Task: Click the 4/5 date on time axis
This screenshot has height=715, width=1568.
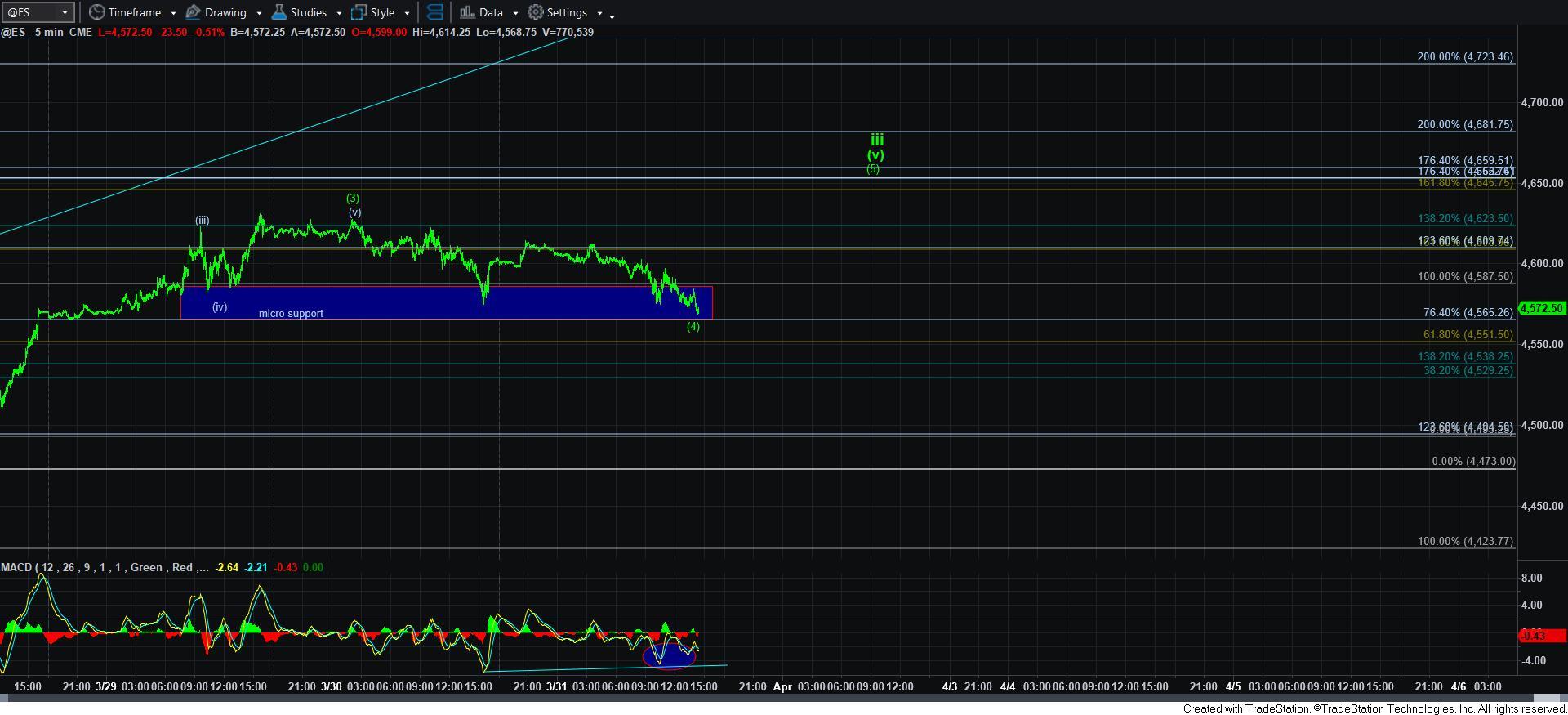Action: (1233, 686)
